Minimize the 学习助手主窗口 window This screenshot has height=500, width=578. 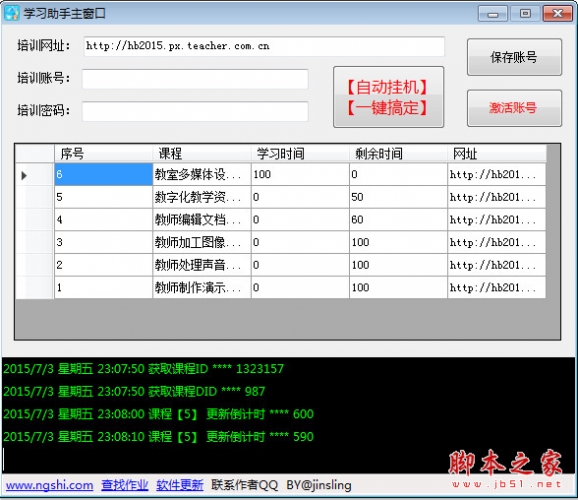pos(493,14)
